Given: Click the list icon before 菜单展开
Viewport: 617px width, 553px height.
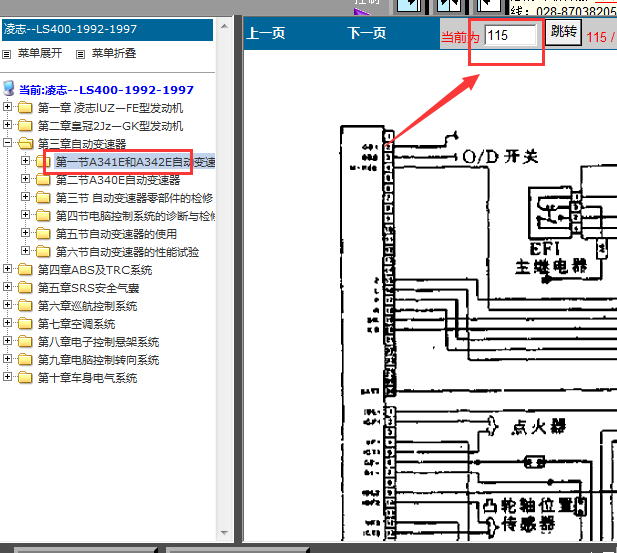Looking at the screenshot, I should [x=7, y=54].
